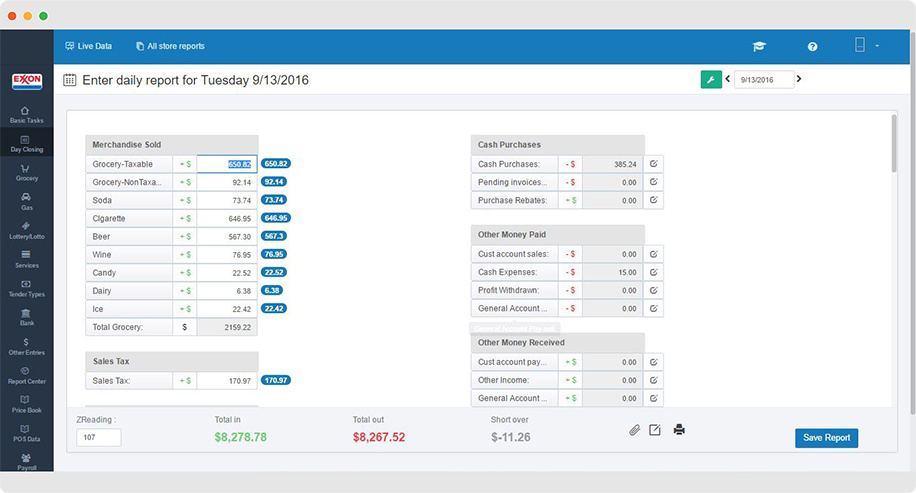This screenshot has height=493, width=916.
Task: Switch to the Live Data tab
Action: point(88,46)
